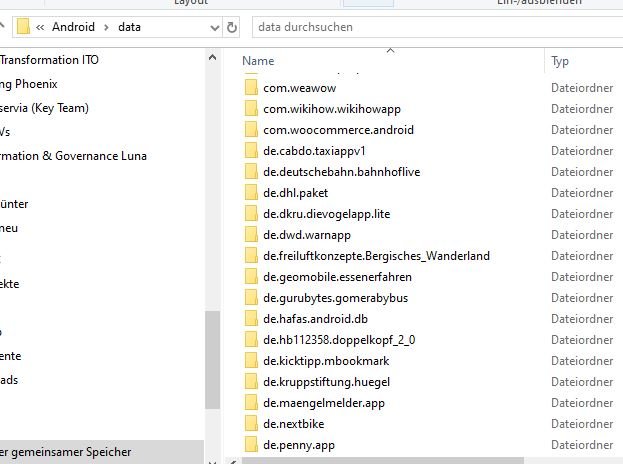Screen dimensions: 623x464
Task: Click the de.penny.app folder icon
Action: [251, 445]
